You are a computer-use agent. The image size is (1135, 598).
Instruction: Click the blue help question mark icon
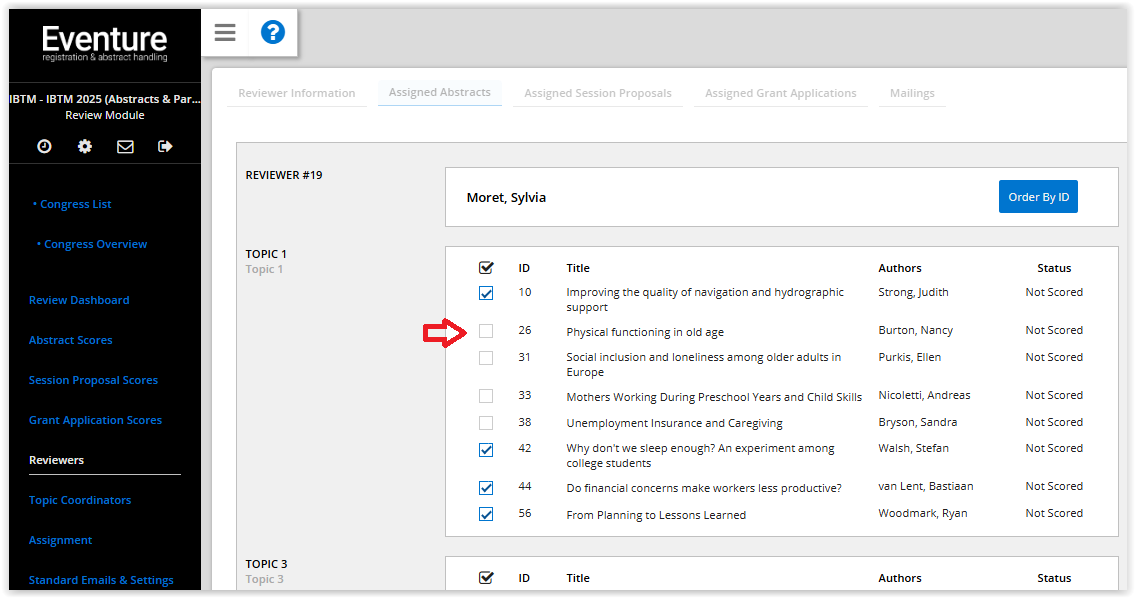(x=273, y=33)
